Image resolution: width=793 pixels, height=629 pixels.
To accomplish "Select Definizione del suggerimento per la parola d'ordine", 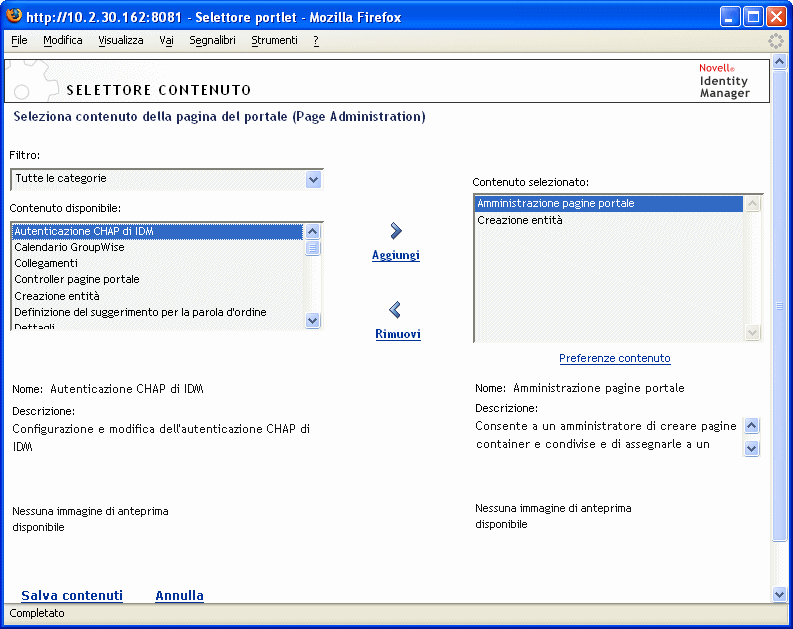I will click(158, 312).
